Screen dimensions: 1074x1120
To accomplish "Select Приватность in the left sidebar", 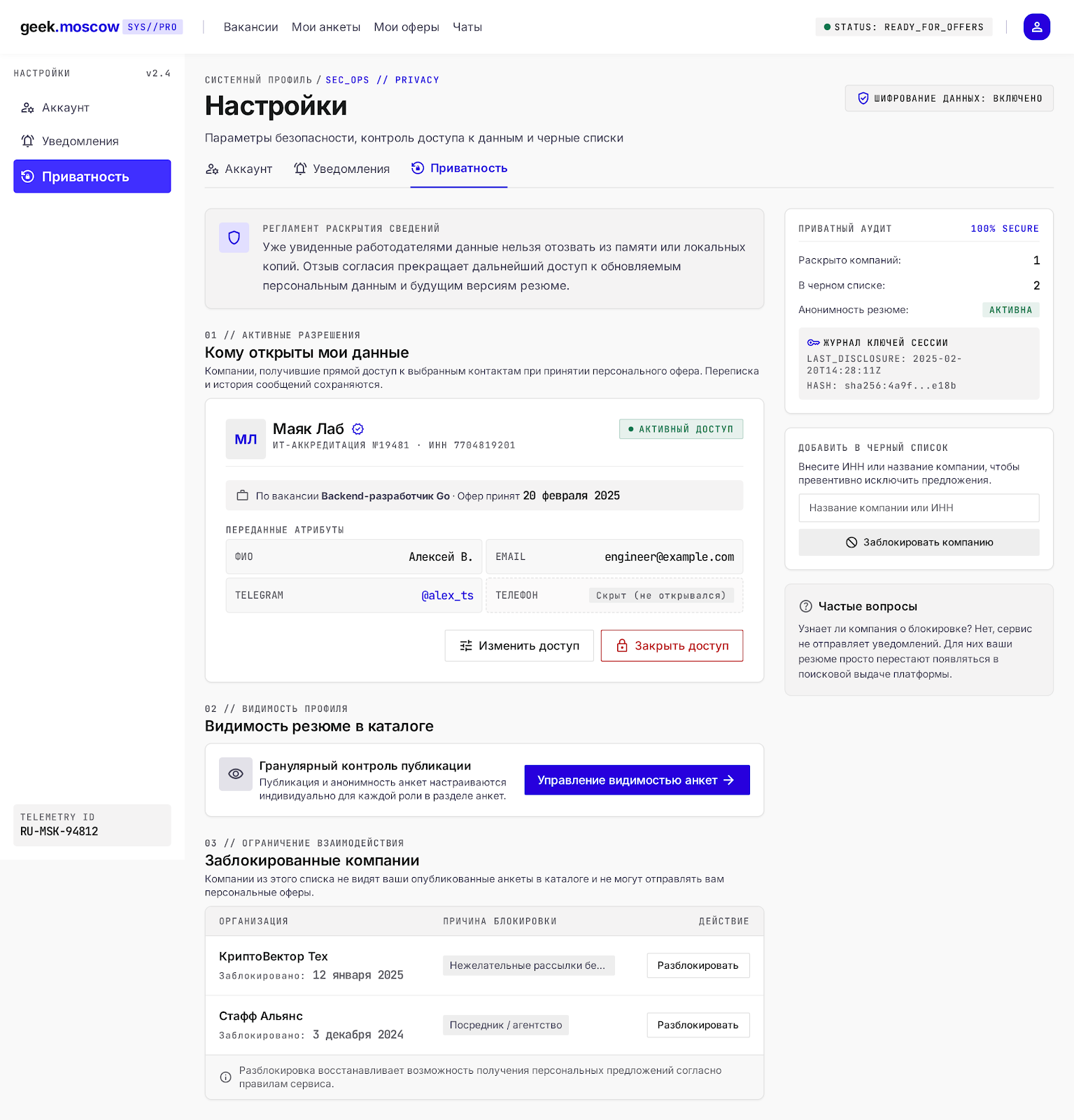I will [x=92, y=176].
